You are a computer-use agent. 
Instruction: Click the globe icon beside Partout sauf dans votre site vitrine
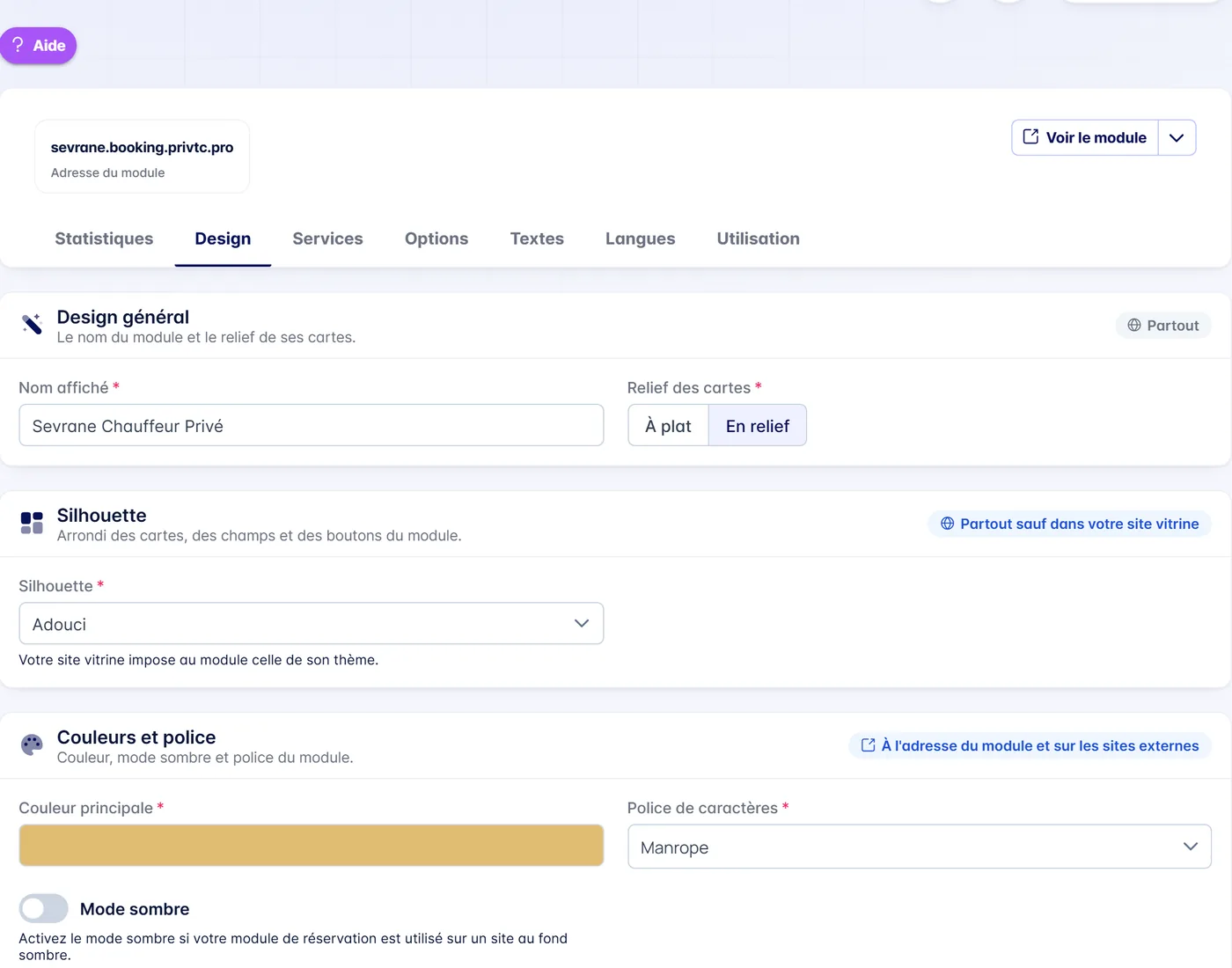[948, 524]
